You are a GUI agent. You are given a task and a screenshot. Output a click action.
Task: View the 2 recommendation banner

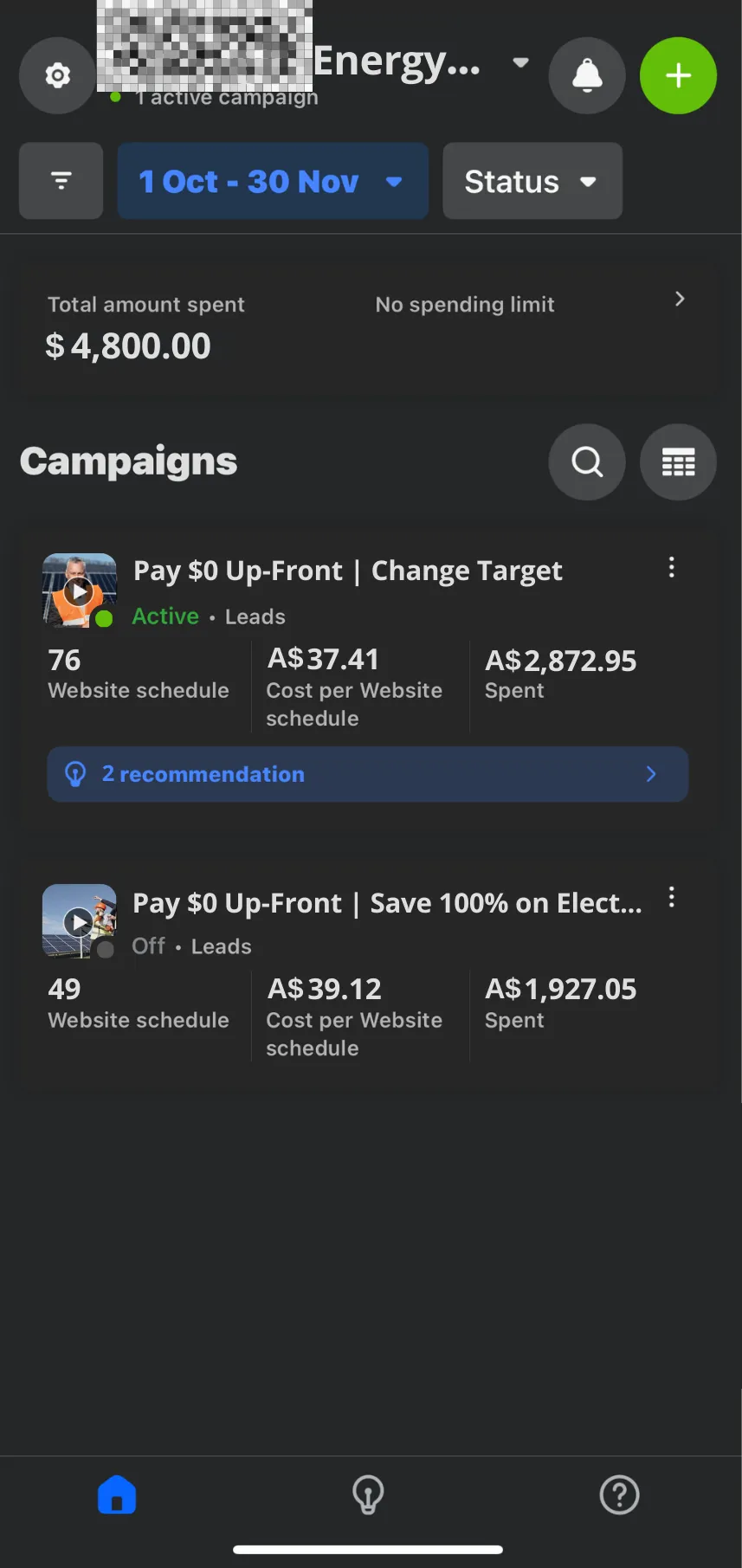368,774
